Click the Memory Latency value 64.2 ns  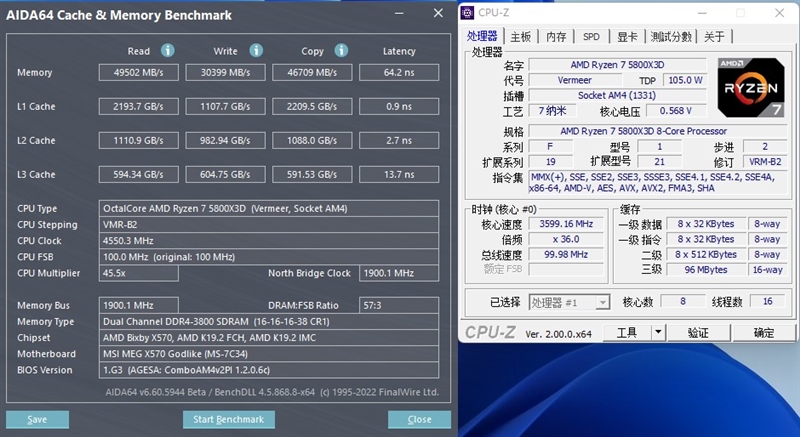pyautogui.click(x=399, y=72)
